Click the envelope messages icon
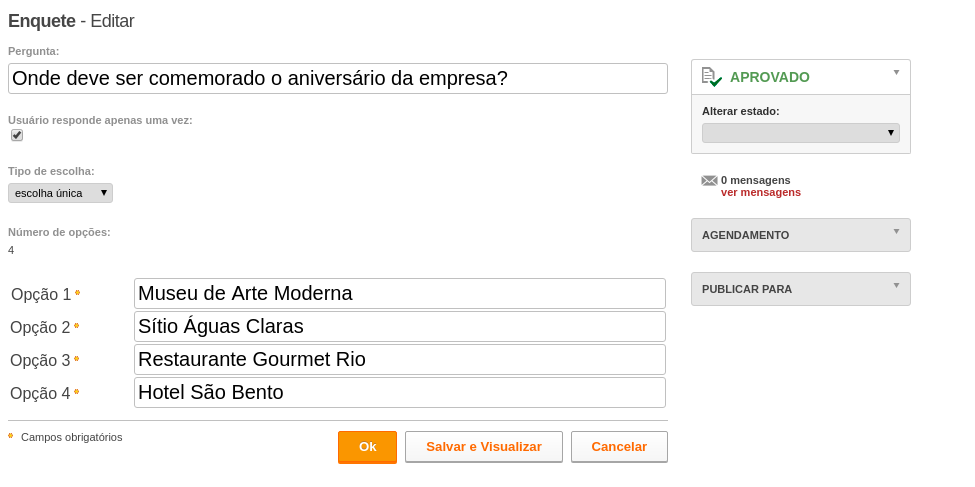The image size is (975, 487). [709, 180]
